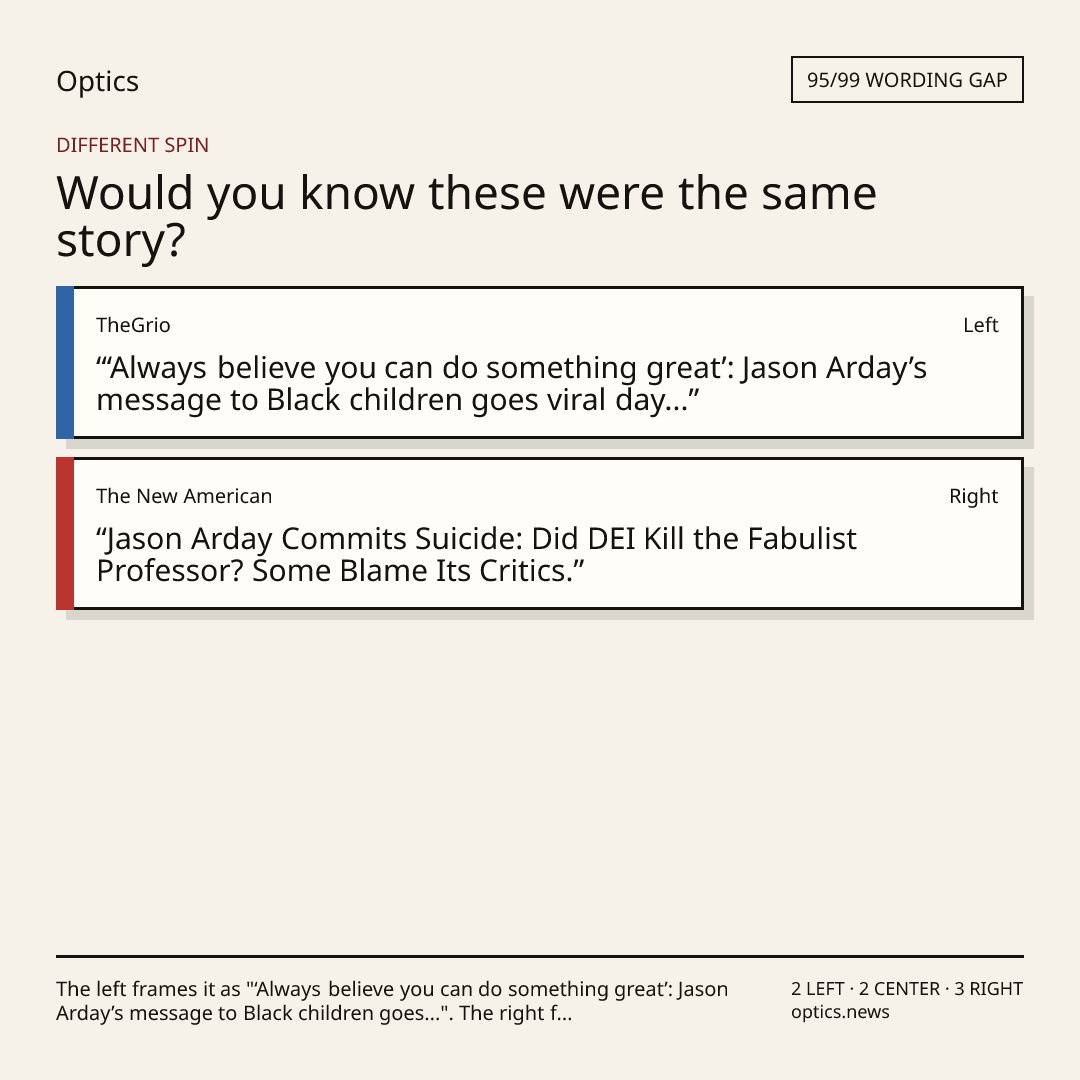Click the 'Right' bias label
The image size is (1080, 1080).
point(973,496)
